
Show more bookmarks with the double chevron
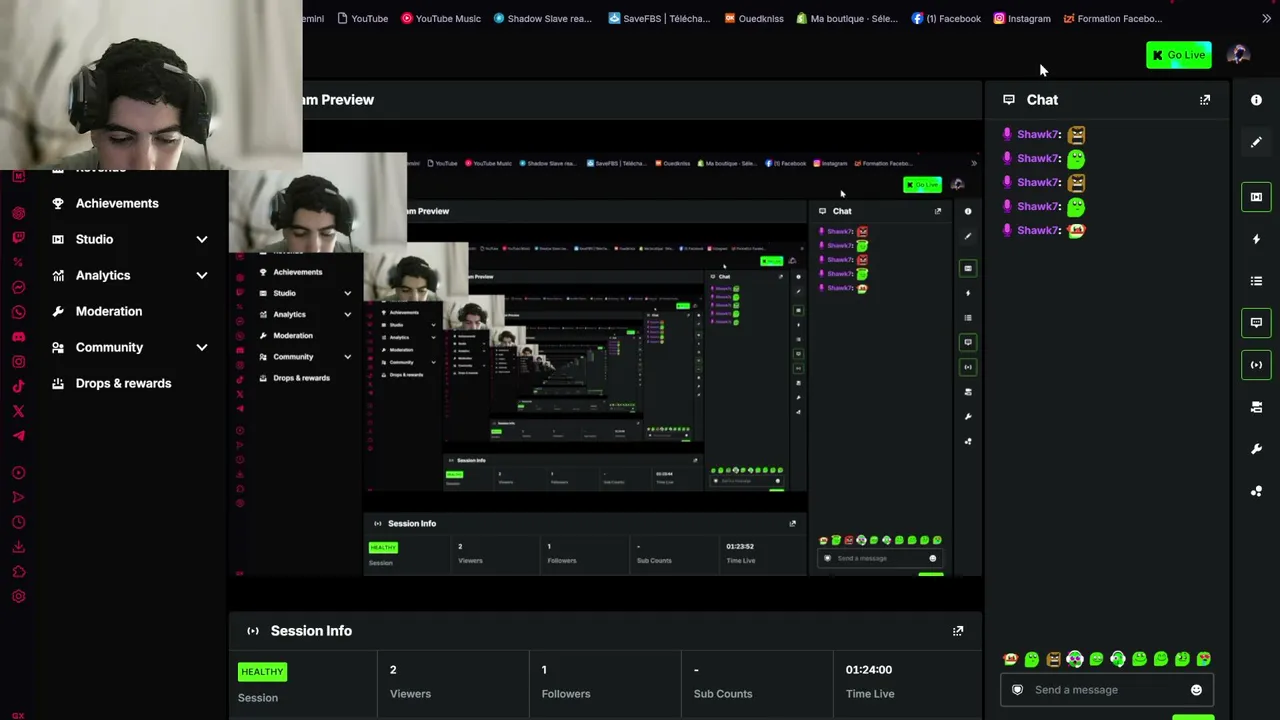pyautogui.click(x=1266, y=18)
